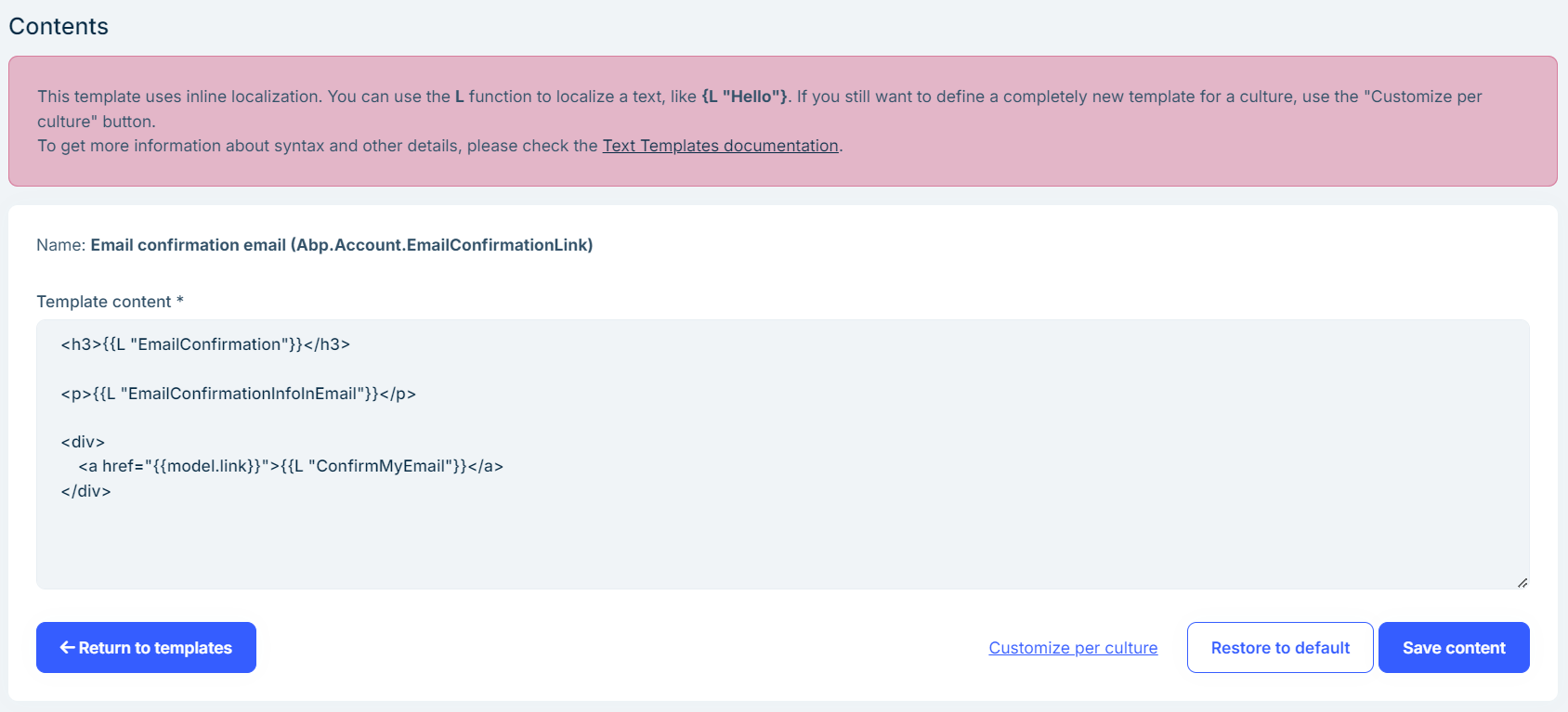Open the Text Templates documentation link
The height and width of the screenshot is (712, 1568).
coord(720,146)
